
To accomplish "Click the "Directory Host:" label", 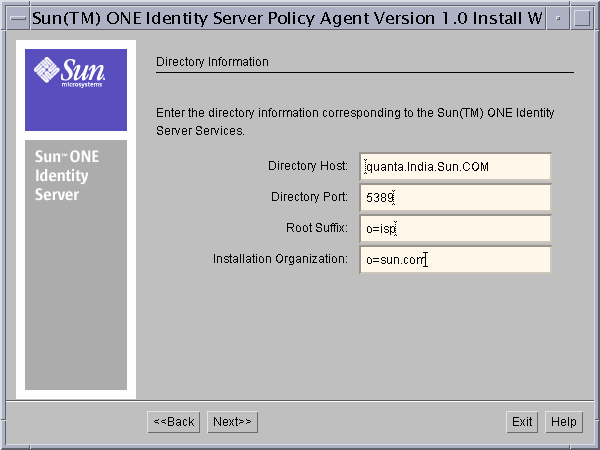I will tap(308, 166).
